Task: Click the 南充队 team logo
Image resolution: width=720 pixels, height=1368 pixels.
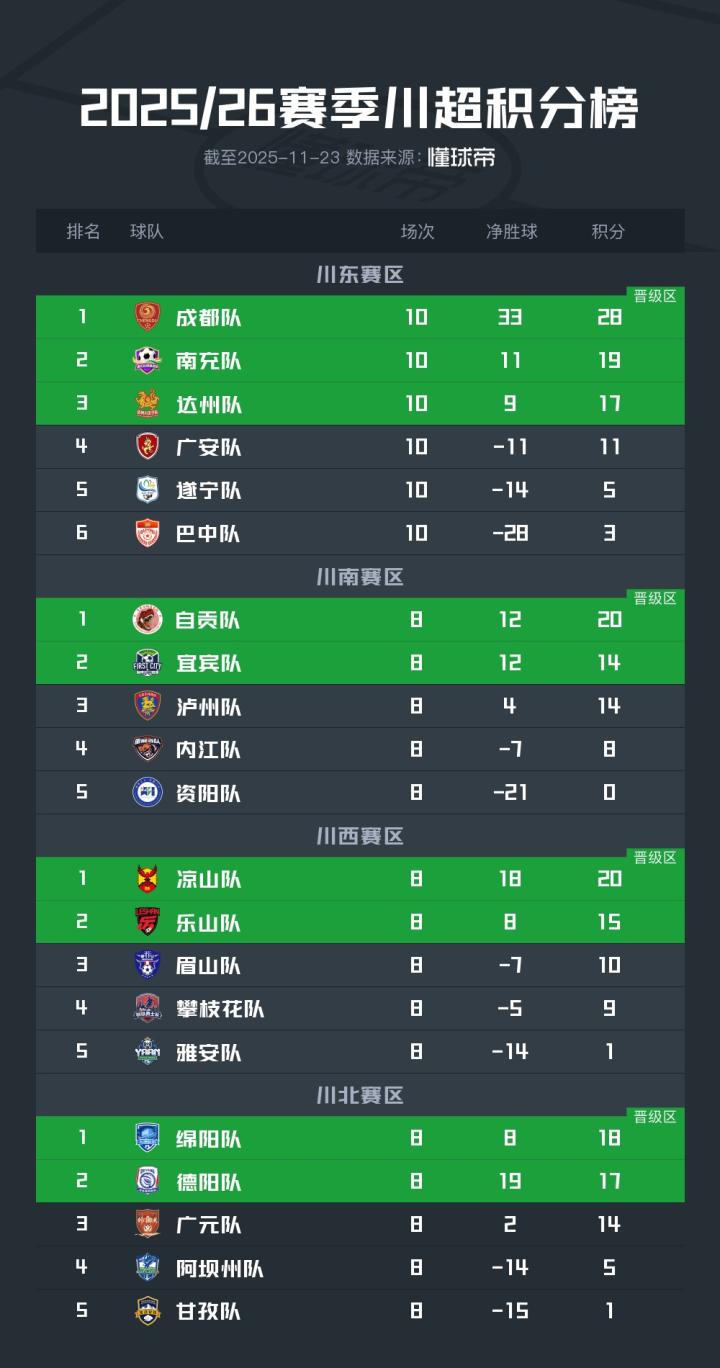Action: coord(148,360)
